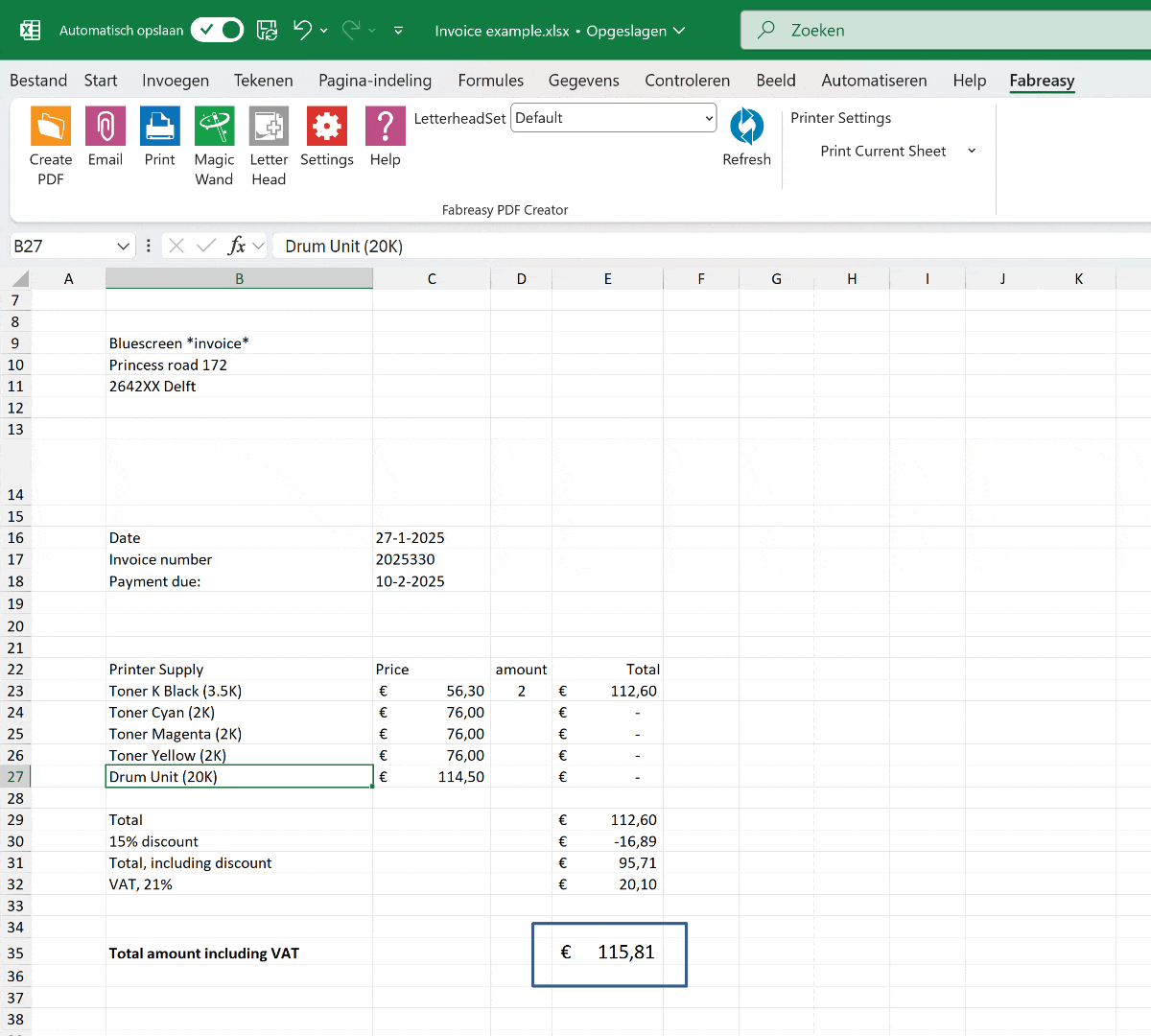Open Fabreasy Help
This screenshot has height=1036, width=1151.
point(385,128)
